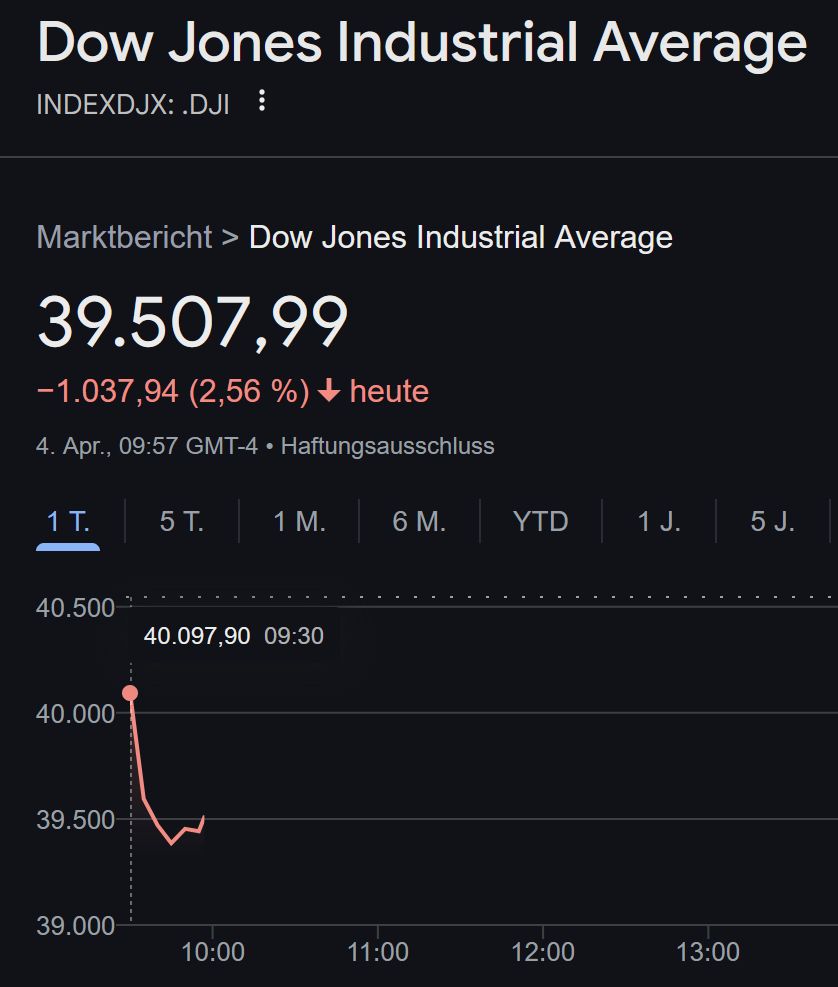Show the 1 J. chart range
838x987 pixels.
659,521
